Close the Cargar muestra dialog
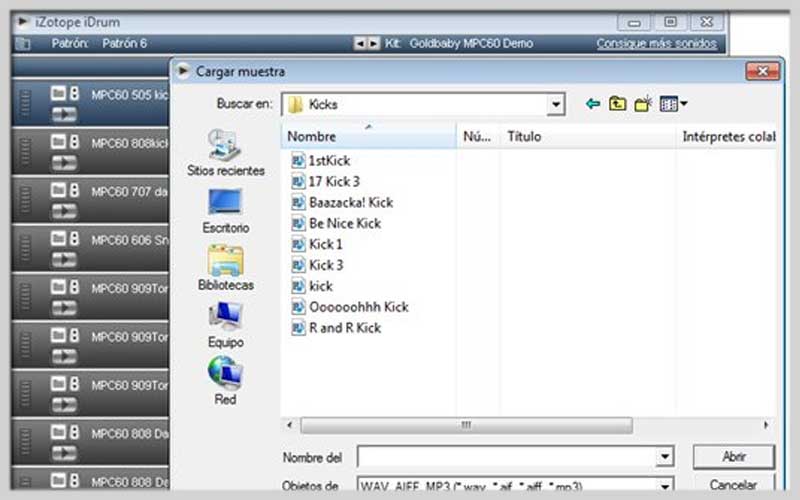 pyautogui.click(x=762, y=71)
